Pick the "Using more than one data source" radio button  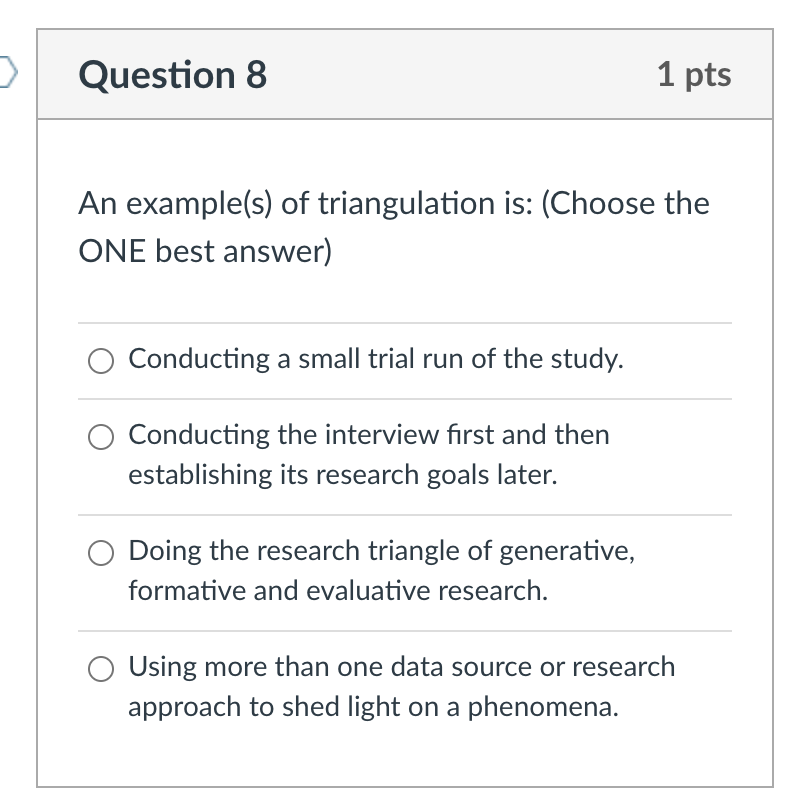[101, 669]
